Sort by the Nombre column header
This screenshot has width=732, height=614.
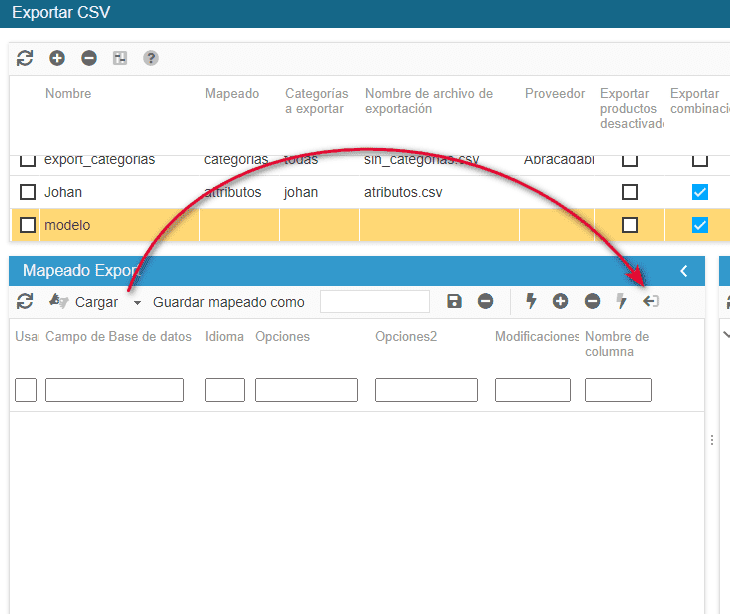coord(68,93)
